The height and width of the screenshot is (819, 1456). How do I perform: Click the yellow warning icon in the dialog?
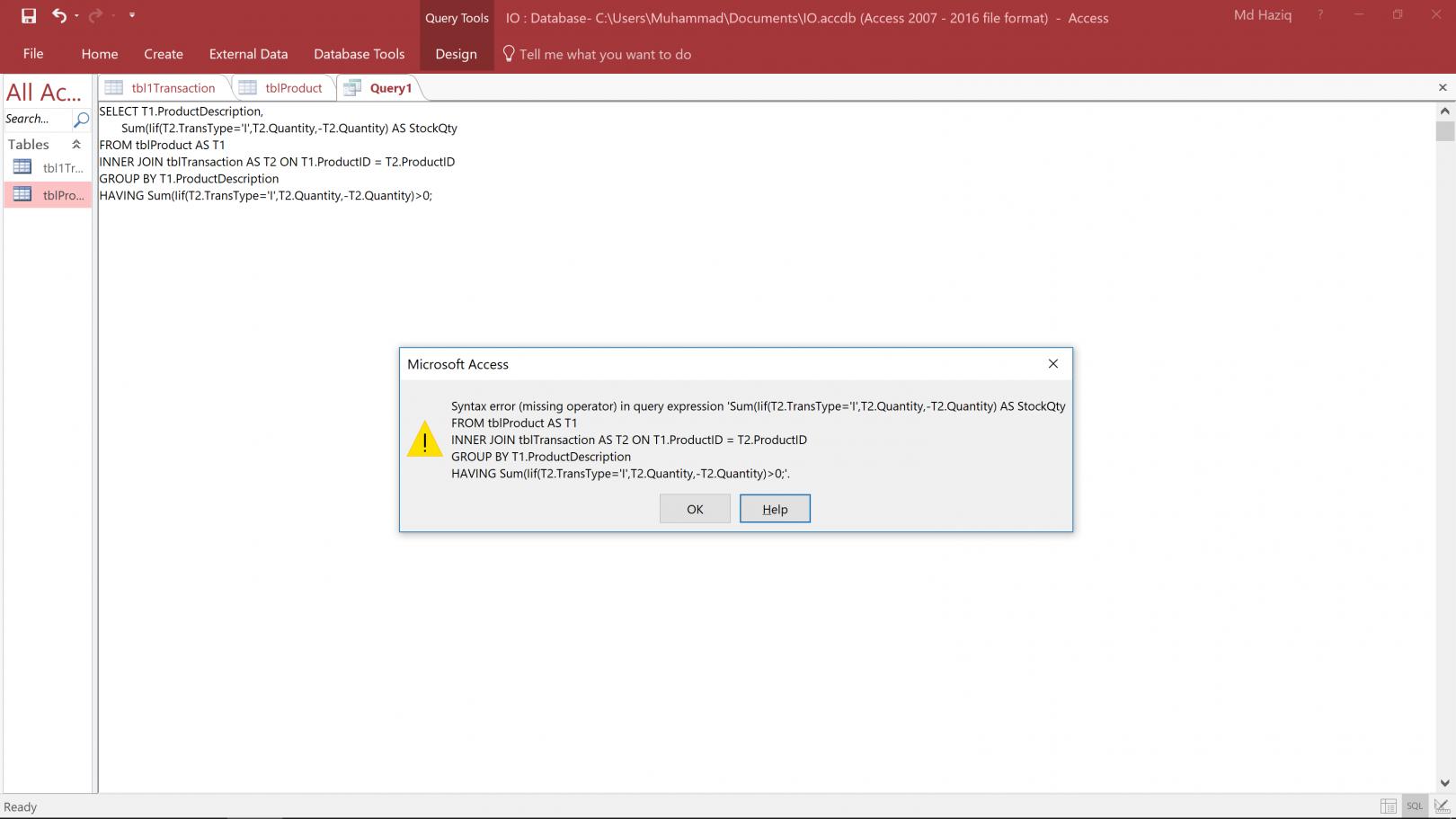[x=424, y=440]
